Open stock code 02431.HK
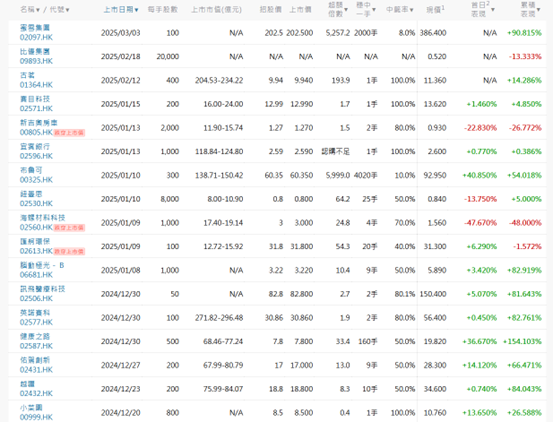The width and height of the screenshot is (553, 422). 36,370
